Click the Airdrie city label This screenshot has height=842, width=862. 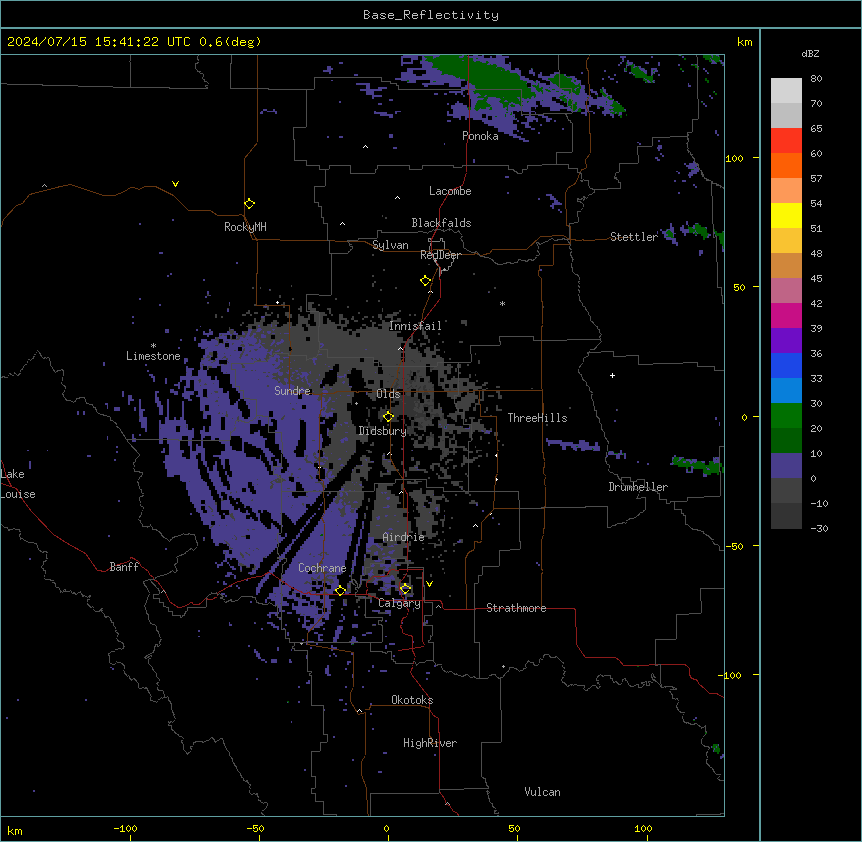click(x=404, y=537)
